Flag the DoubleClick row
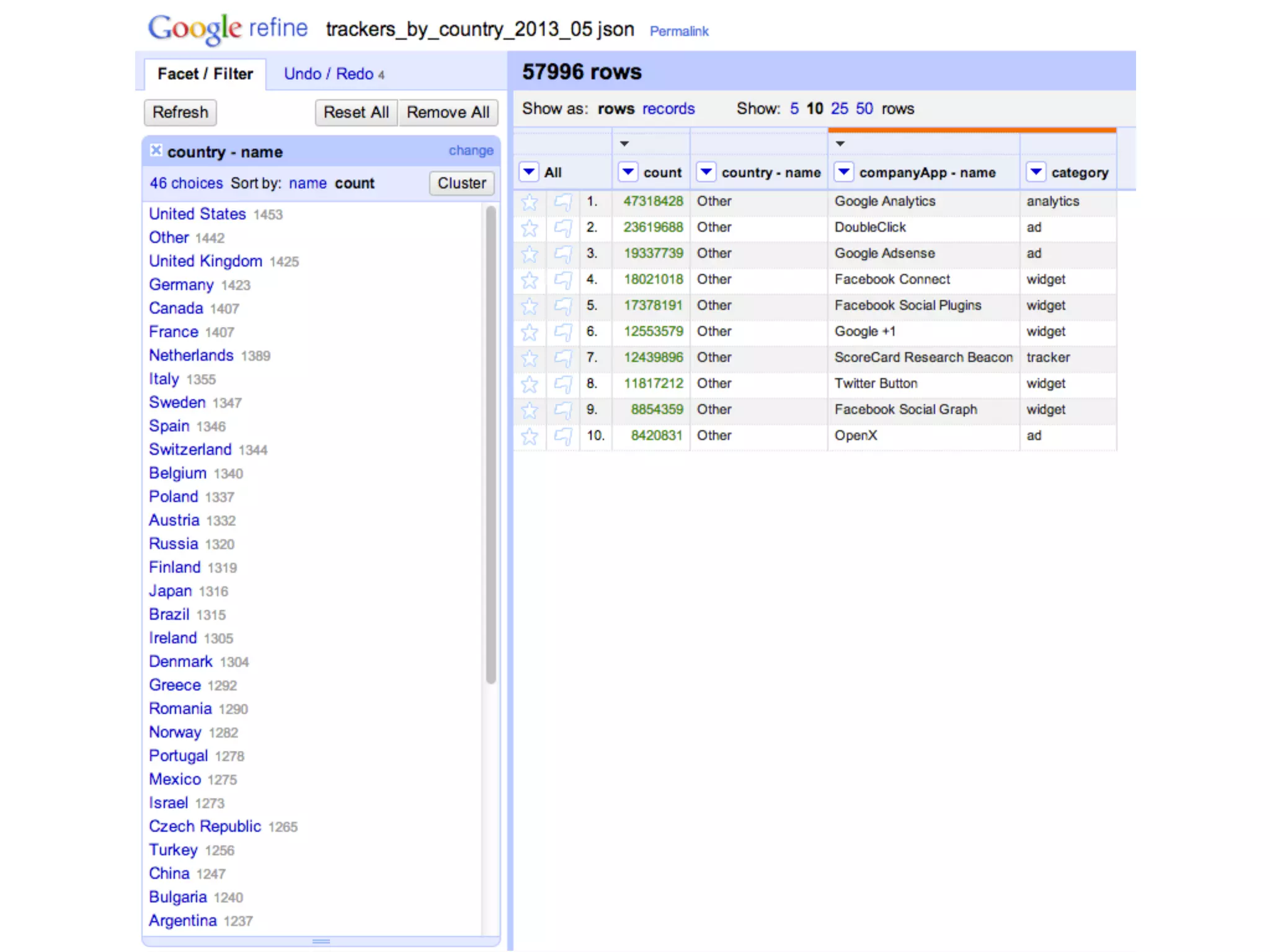The width and height of the screenshot is (1270, 952). 562,228
